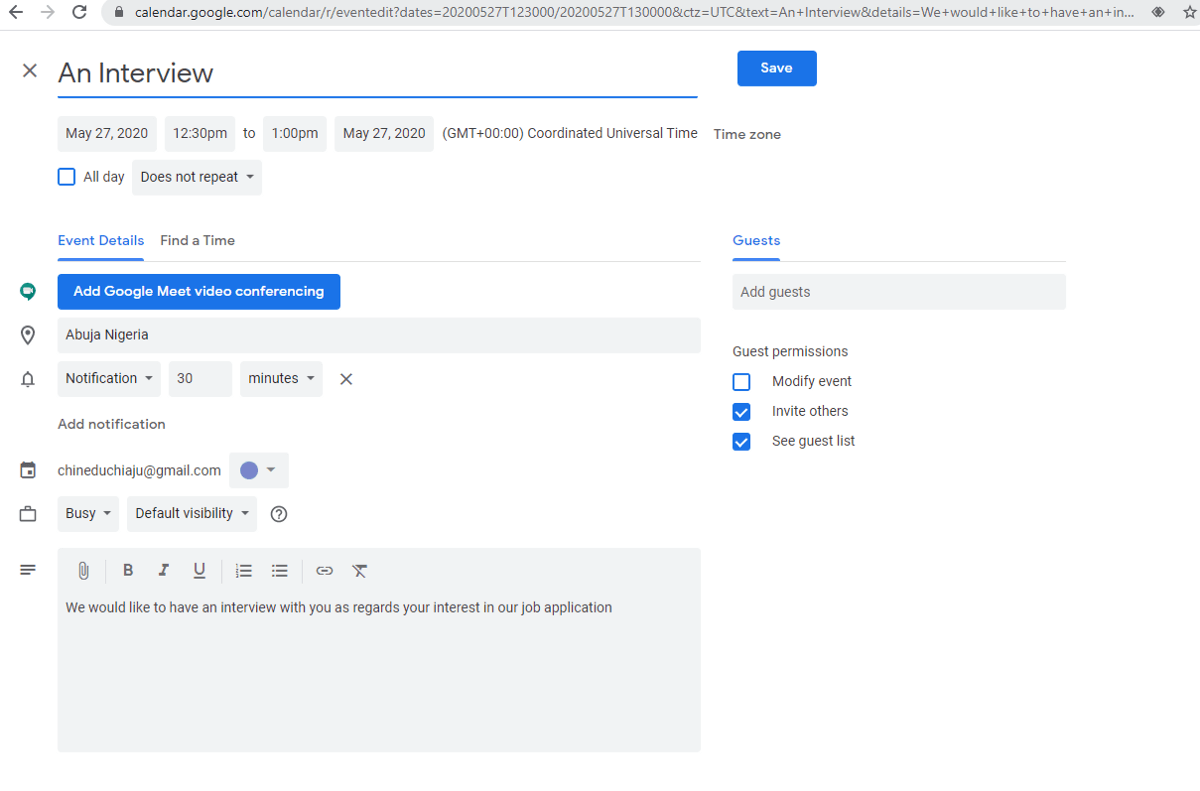Insert a link into the description
Screen dimensions: 1200x791
324,570
